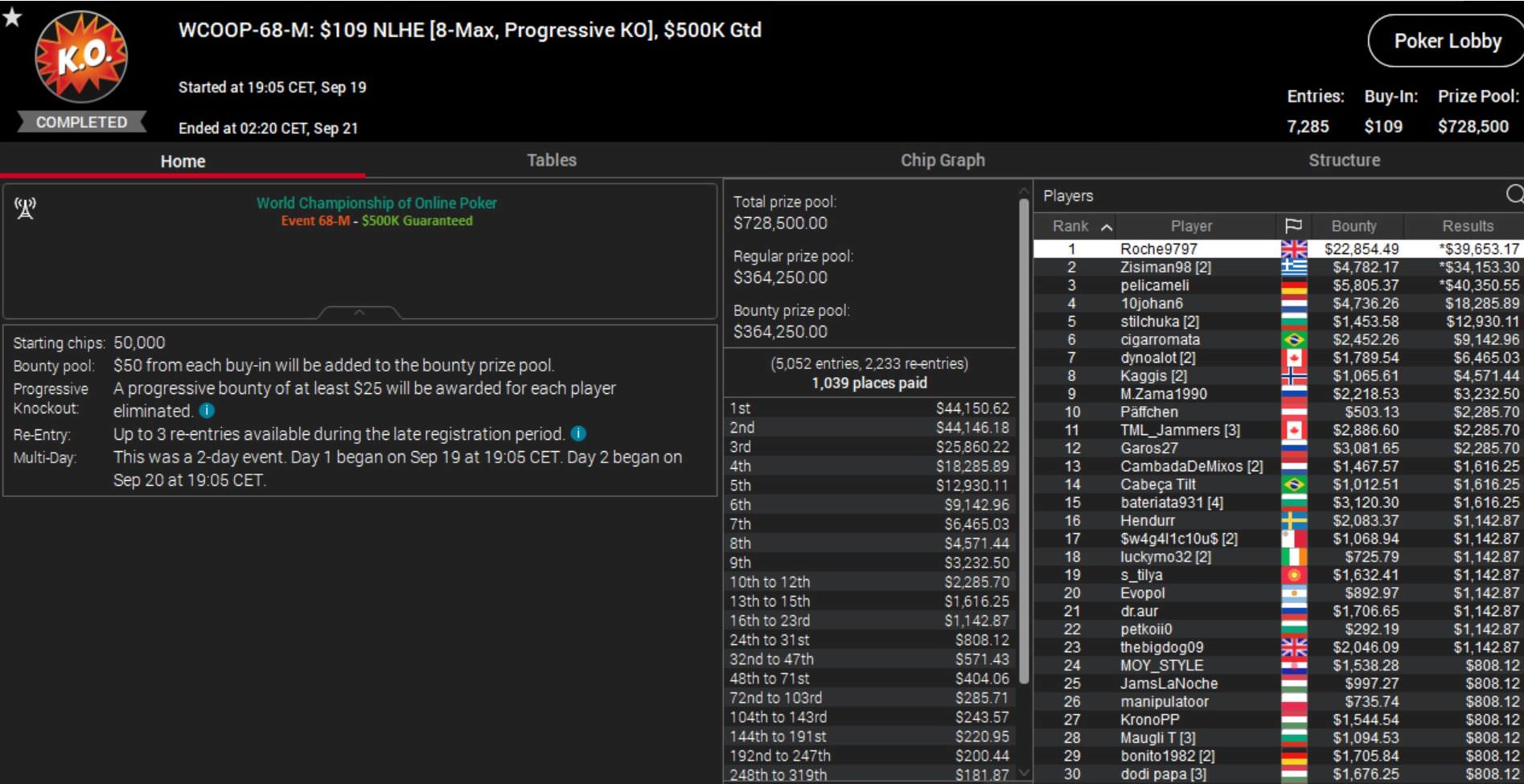Click the broadcast antenna icon
The width and height of the screenshot is (1524, 784).
tap(25, 208)
